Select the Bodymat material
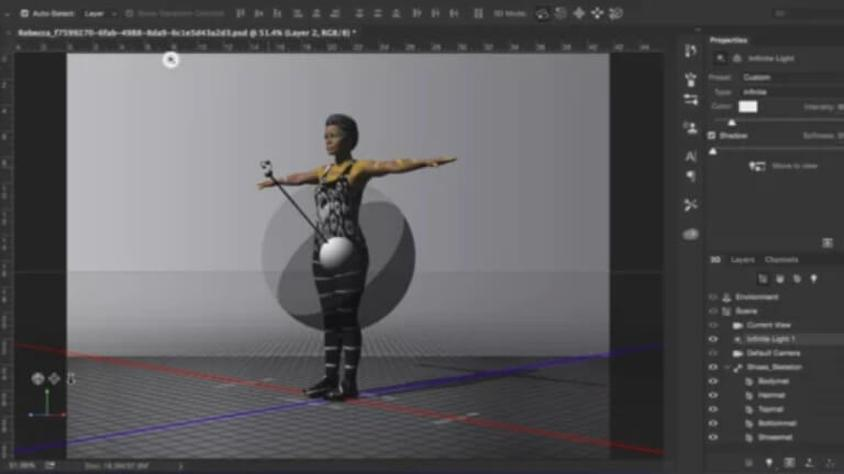 773,381
